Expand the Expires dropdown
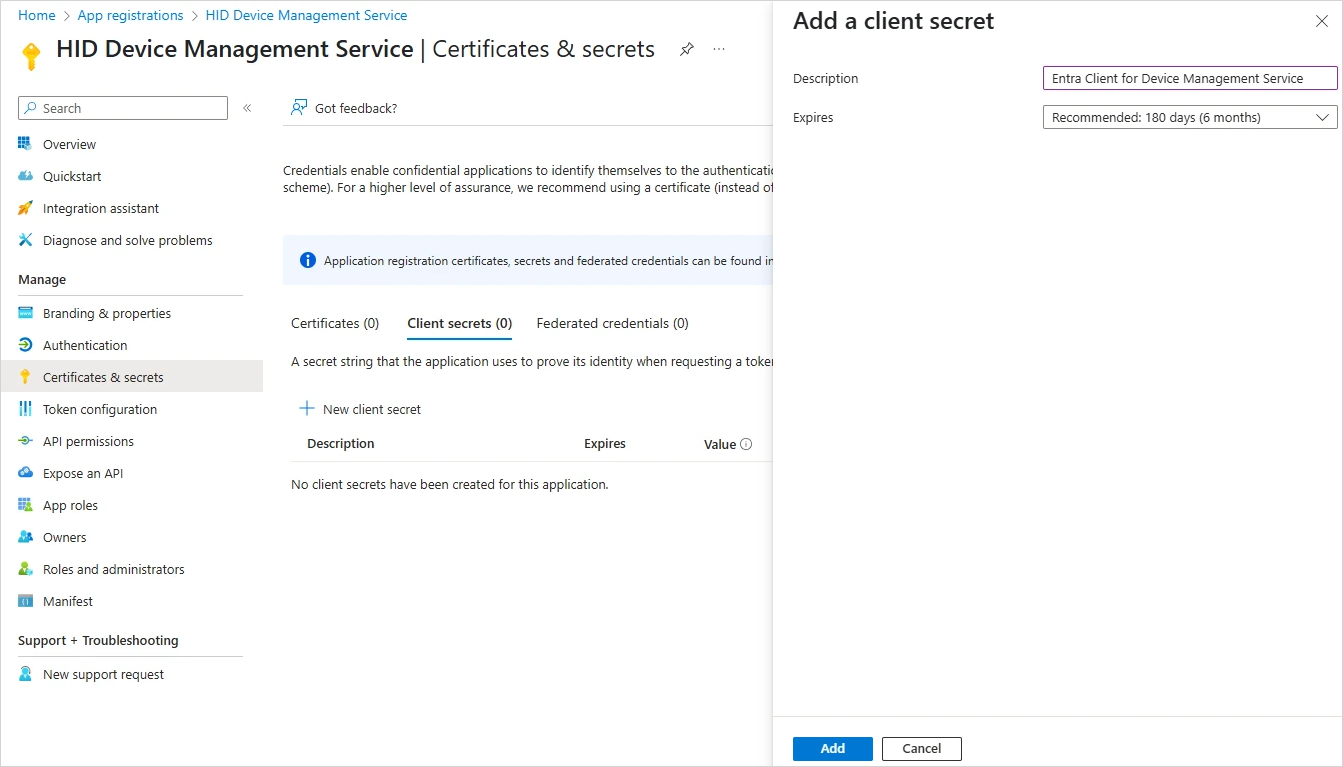 (x=1189, y=117)
